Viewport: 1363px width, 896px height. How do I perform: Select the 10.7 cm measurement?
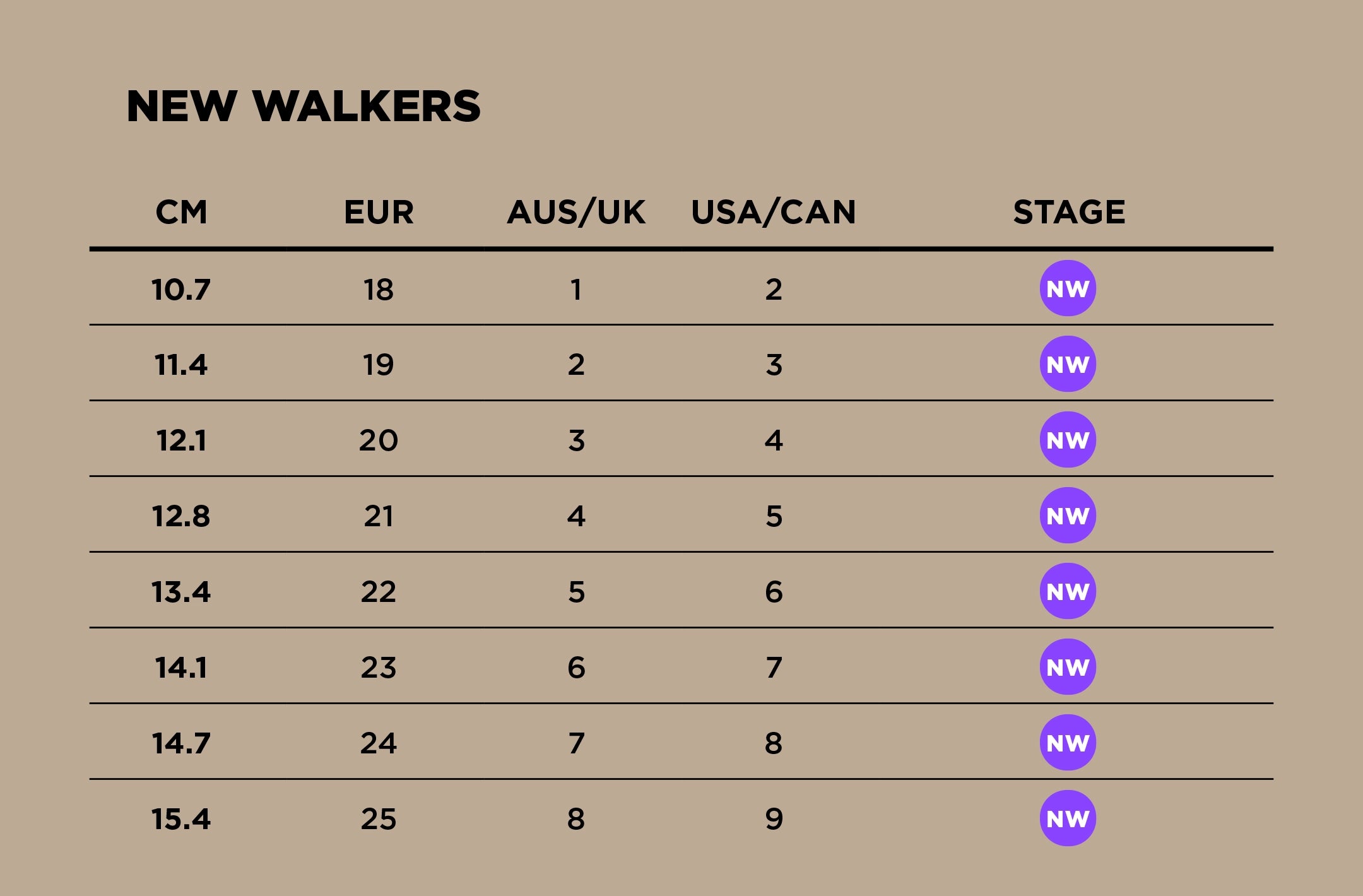[x=181, y=290]
